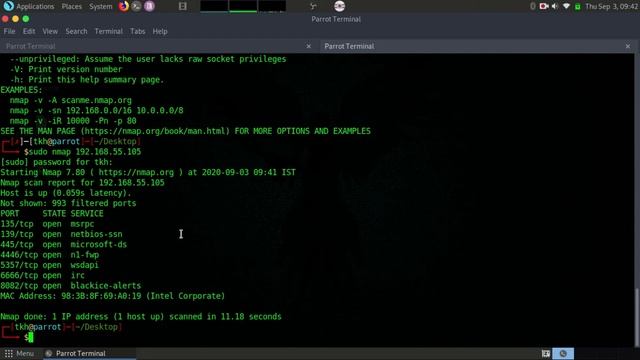Open the volume control tray icon

tap(555, 6)
